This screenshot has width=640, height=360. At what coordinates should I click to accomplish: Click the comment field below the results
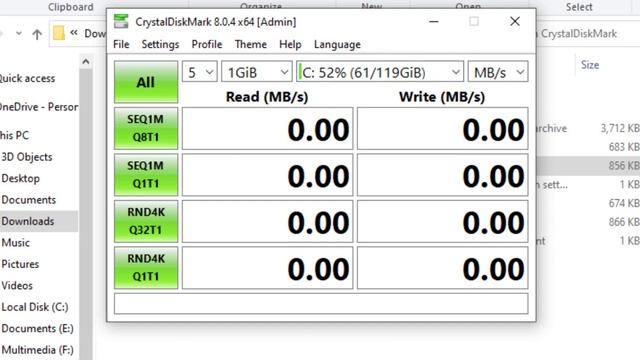click(x=321, y=304)
